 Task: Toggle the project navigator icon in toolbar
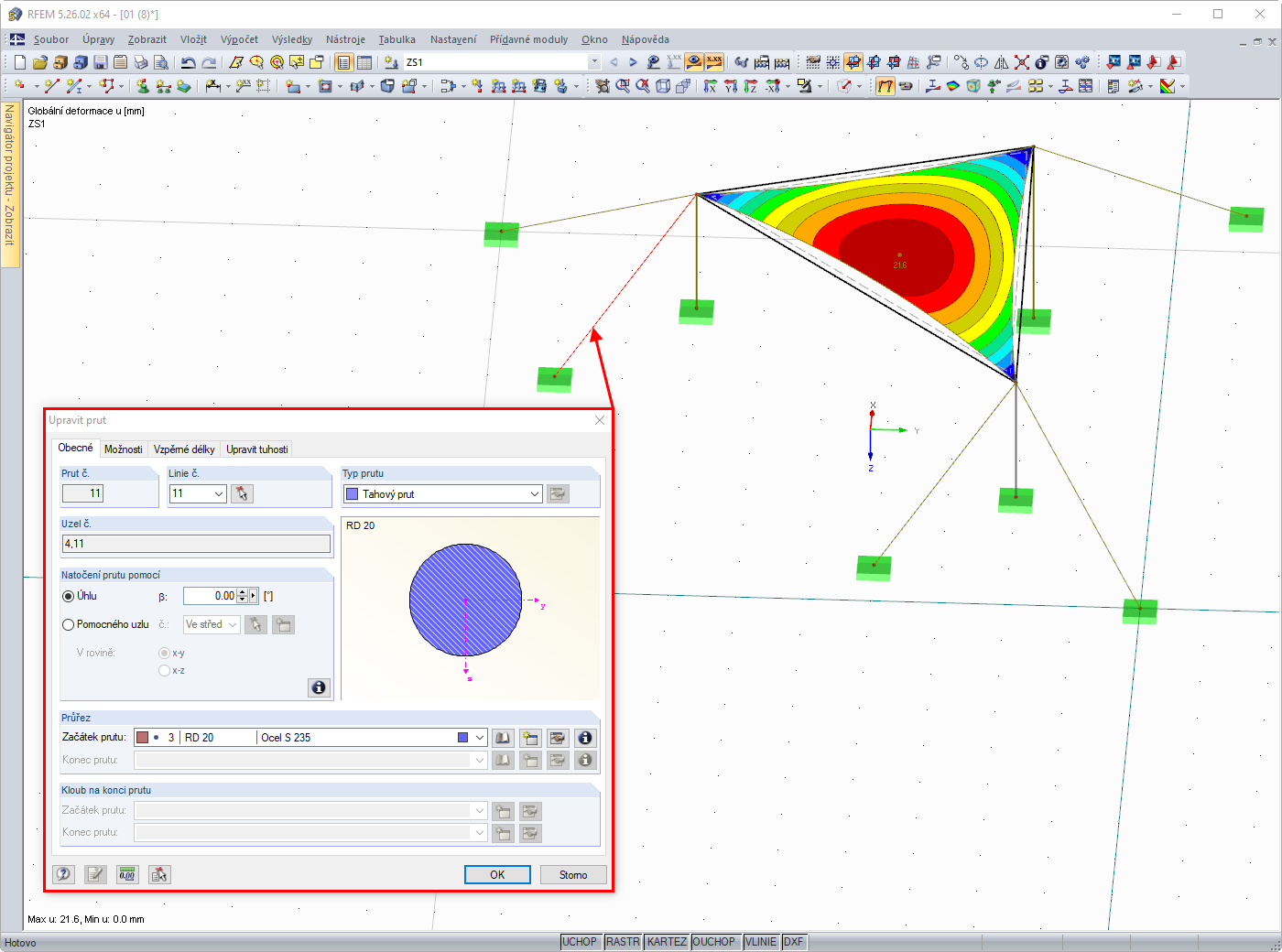click(x=343, y=62)
